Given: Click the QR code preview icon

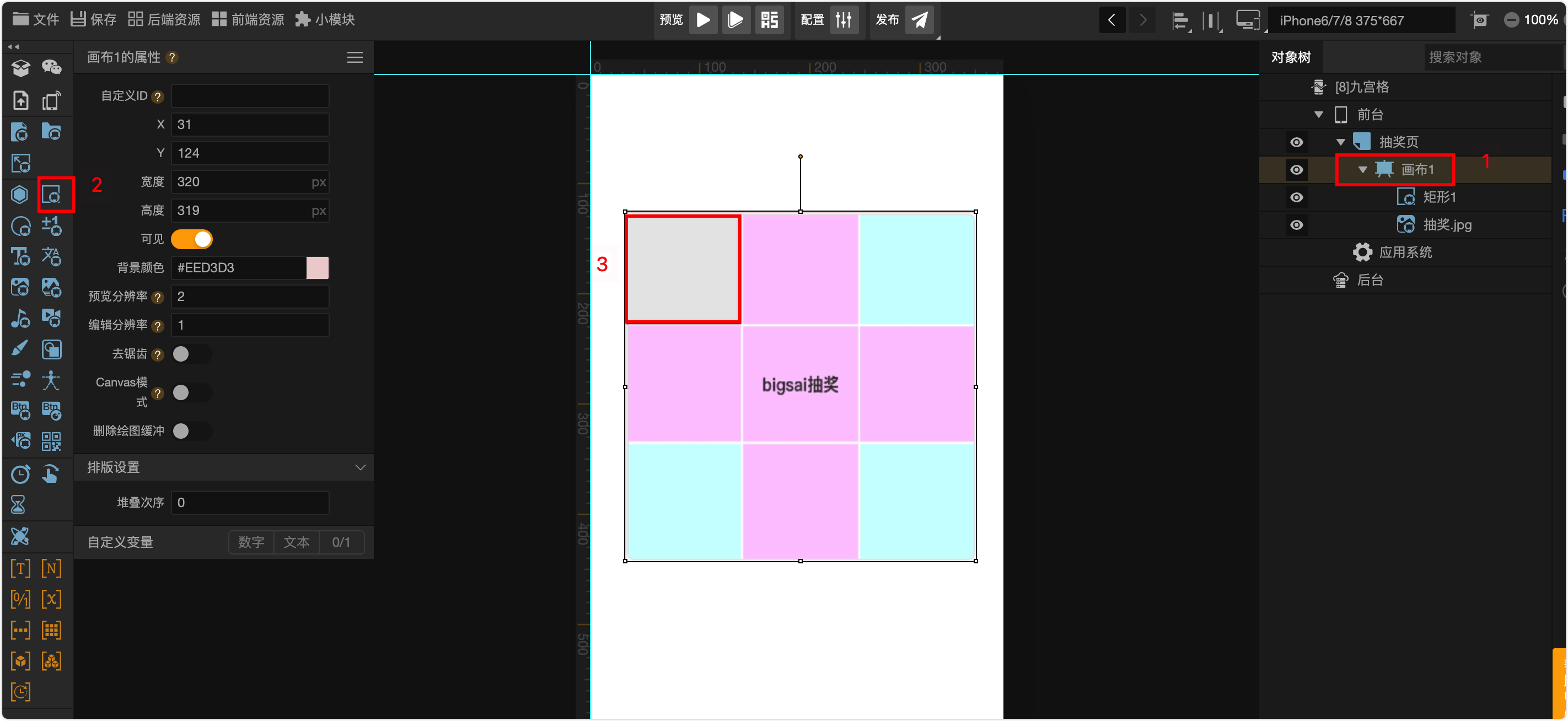Looking at the screenshot, I should [770, 20].
